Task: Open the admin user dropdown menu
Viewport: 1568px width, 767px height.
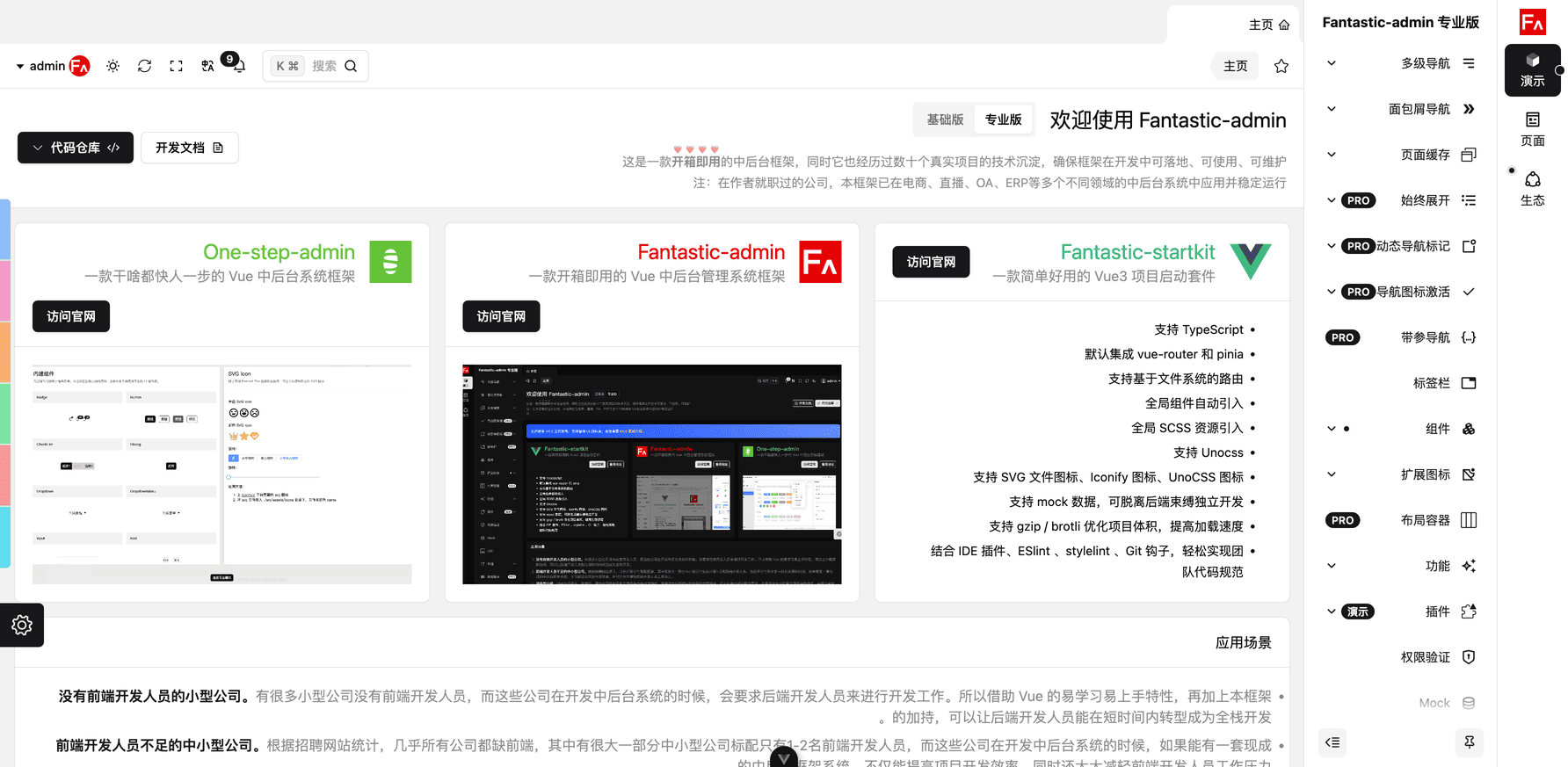Action: click(x=53, y=66)
